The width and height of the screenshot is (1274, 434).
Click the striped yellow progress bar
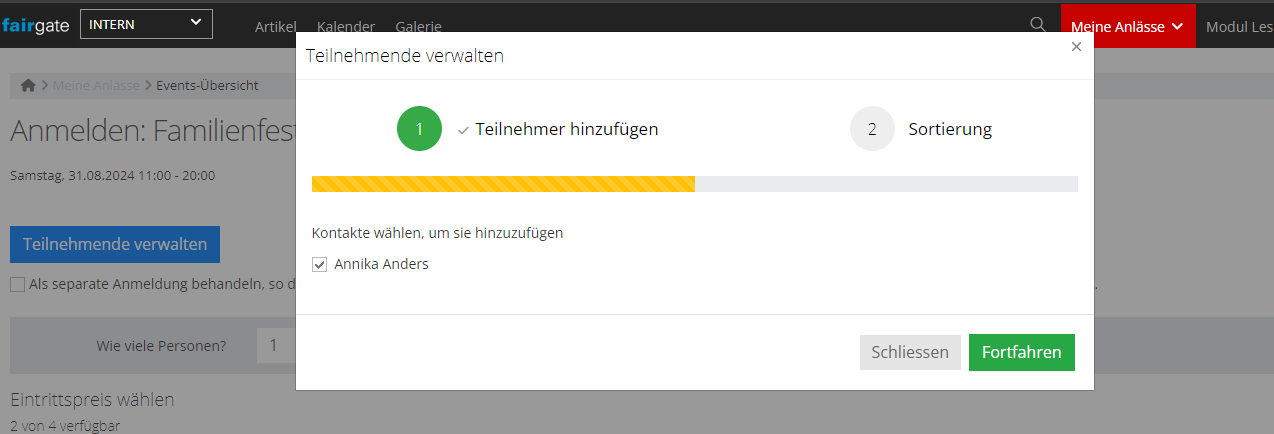point(503,184)
